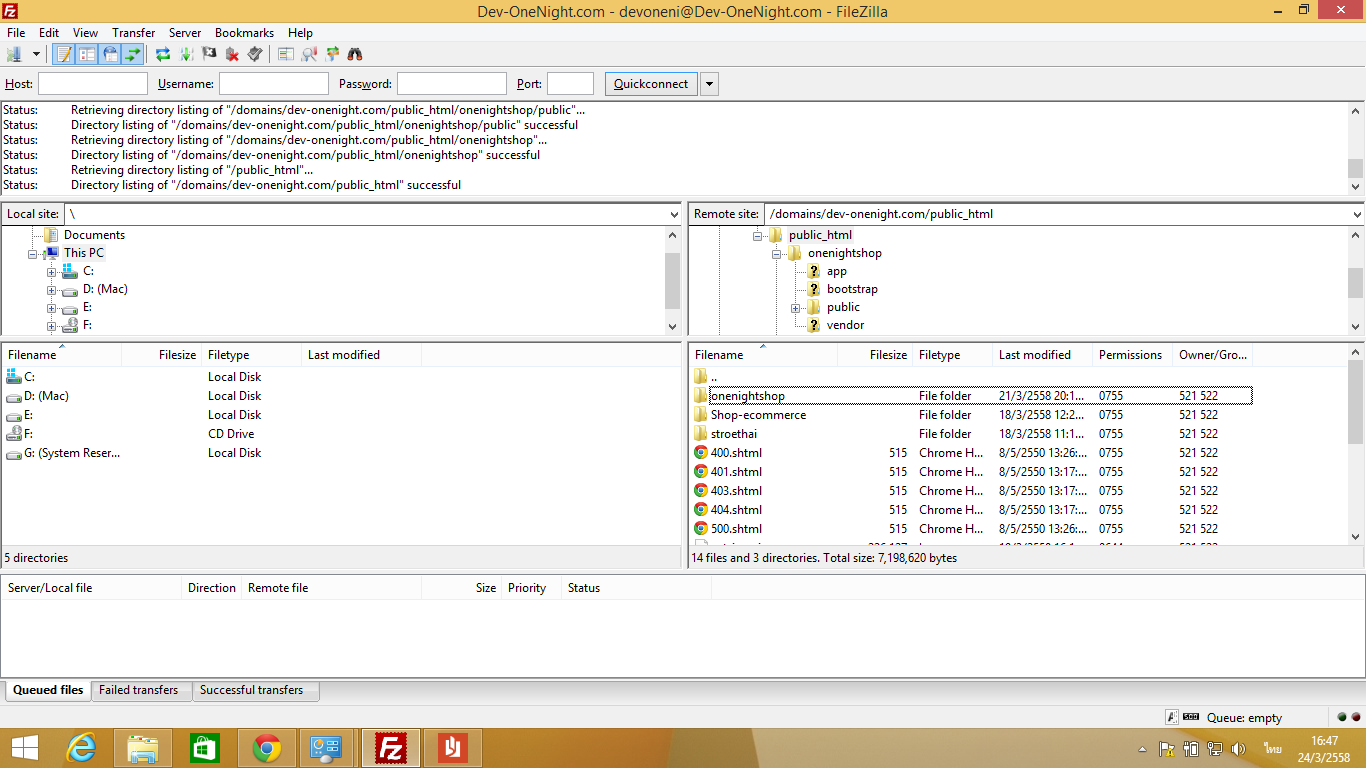Click the magnifying glass toolbar icon
Screen dimensions: 1366x768
coord(309,54)
